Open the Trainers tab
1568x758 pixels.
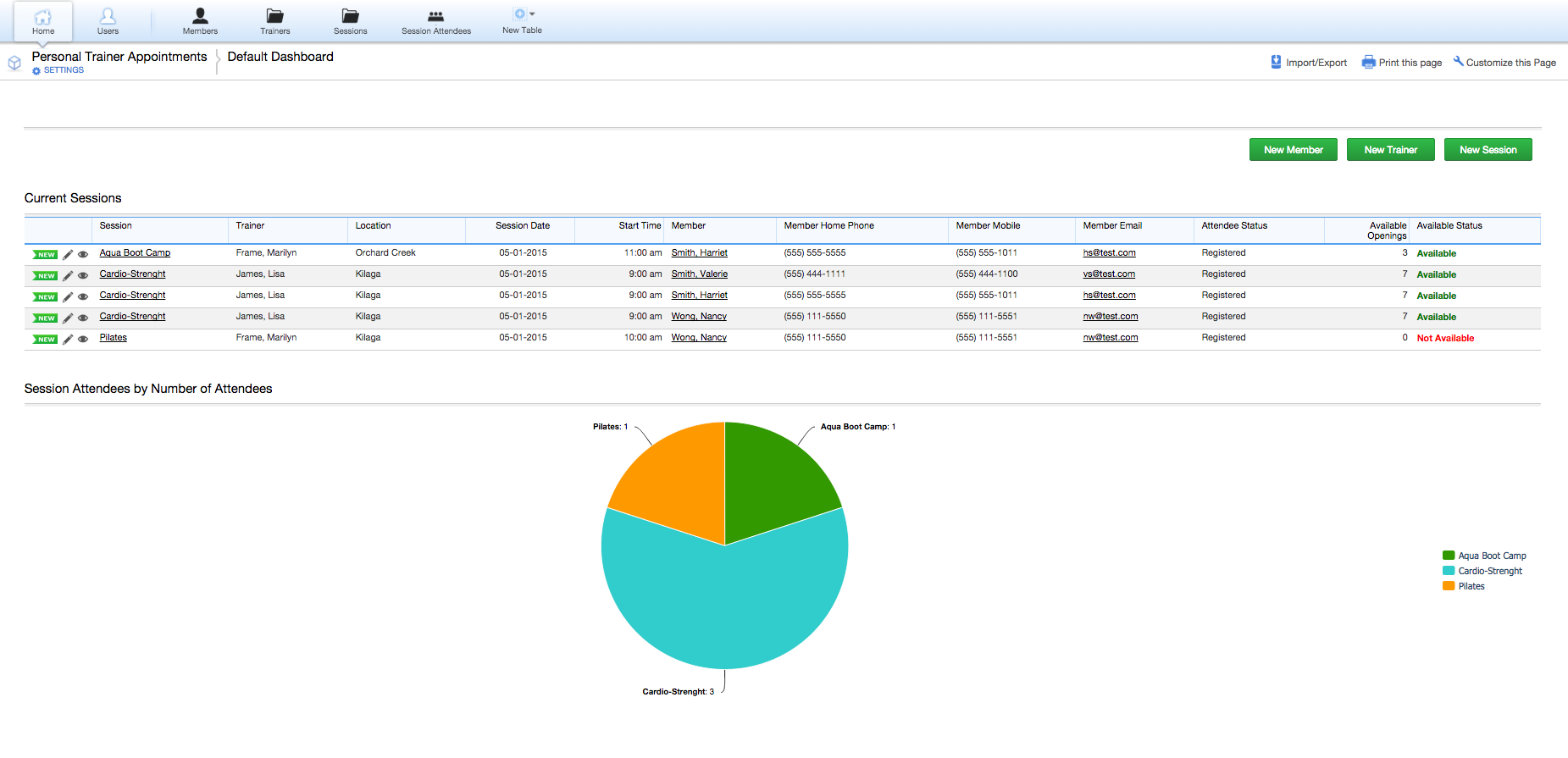coord(274,21)
